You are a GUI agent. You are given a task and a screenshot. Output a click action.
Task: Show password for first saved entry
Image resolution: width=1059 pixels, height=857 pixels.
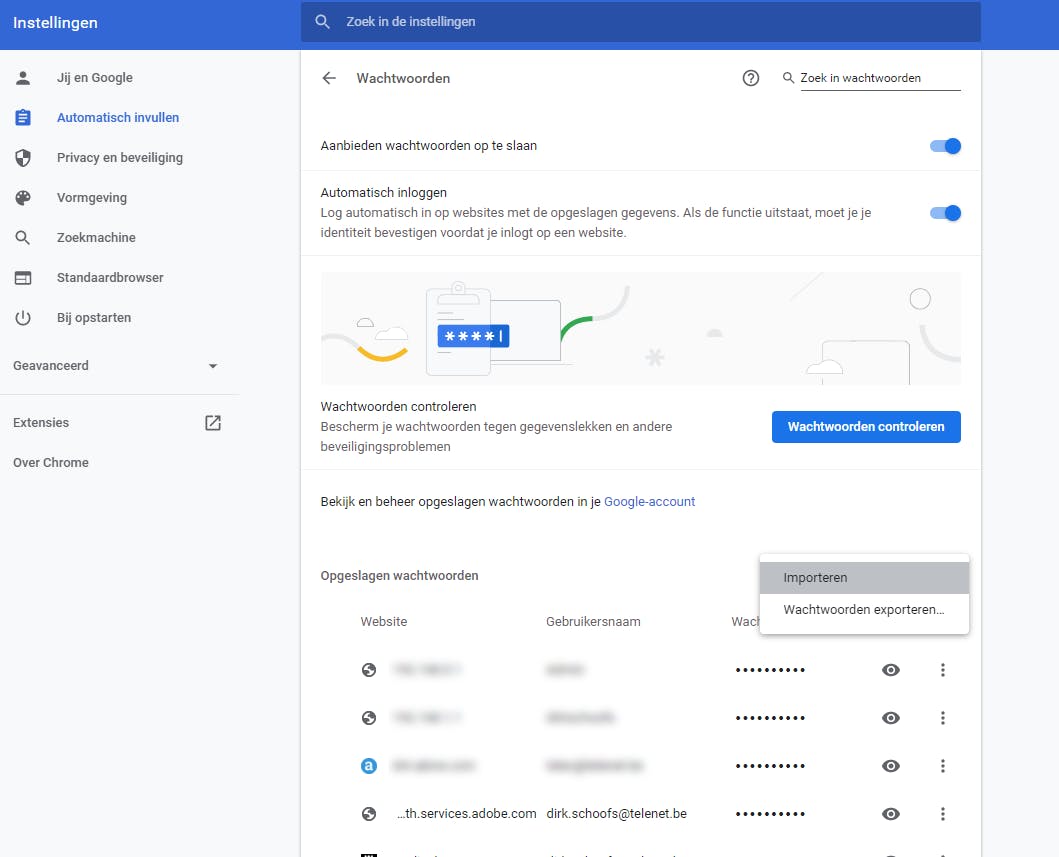tap(891, 670)
